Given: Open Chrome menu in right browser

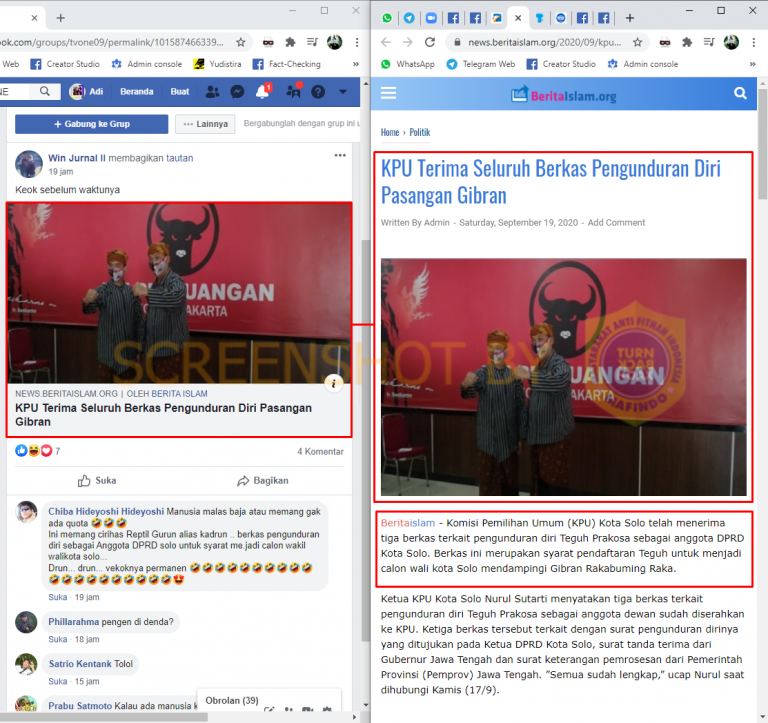Looking at the screenshot, I should (x=753, y=42).
